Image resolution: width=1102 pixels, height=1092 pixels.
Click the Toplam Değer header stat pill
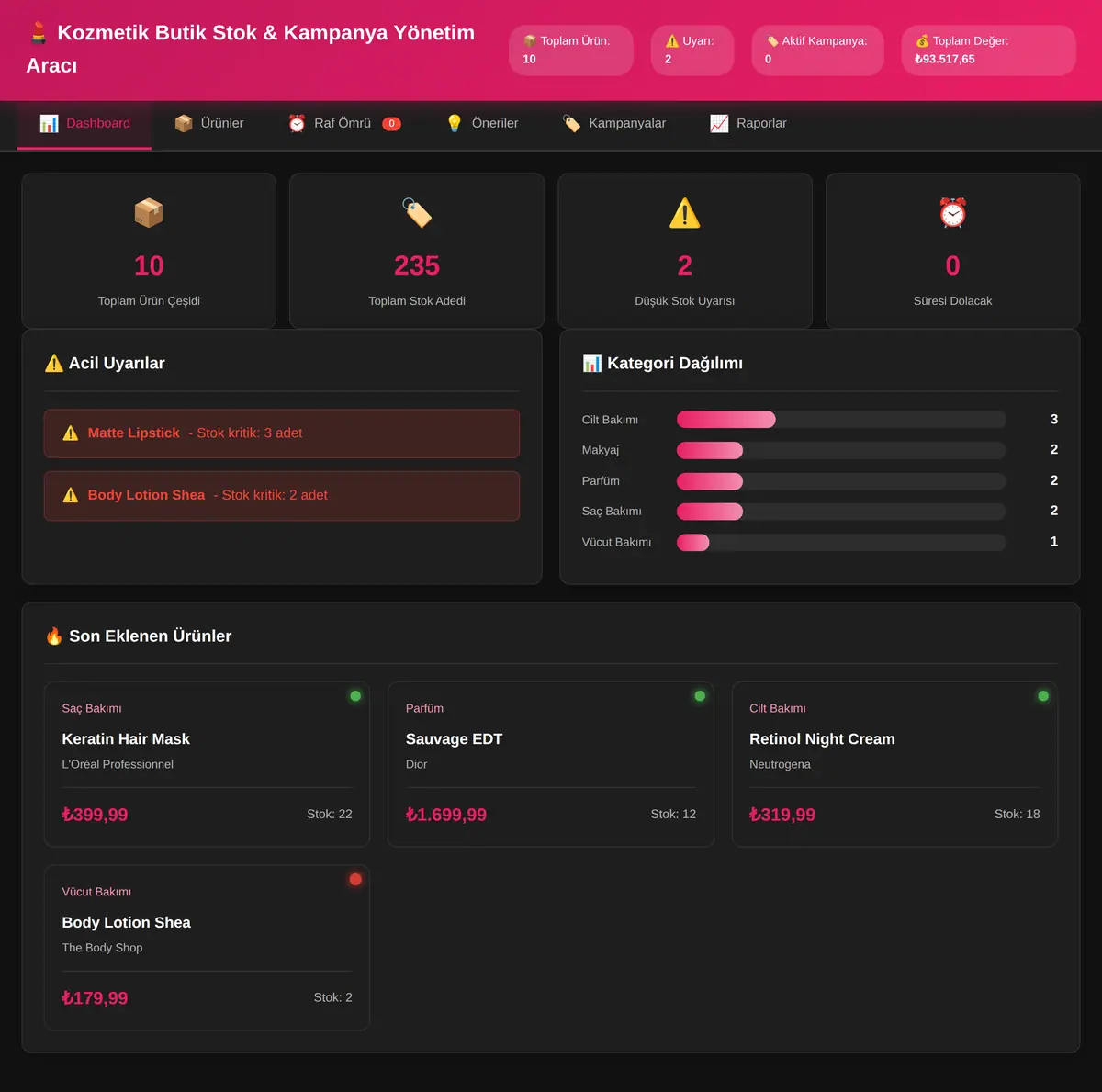(x=989, y=51)
